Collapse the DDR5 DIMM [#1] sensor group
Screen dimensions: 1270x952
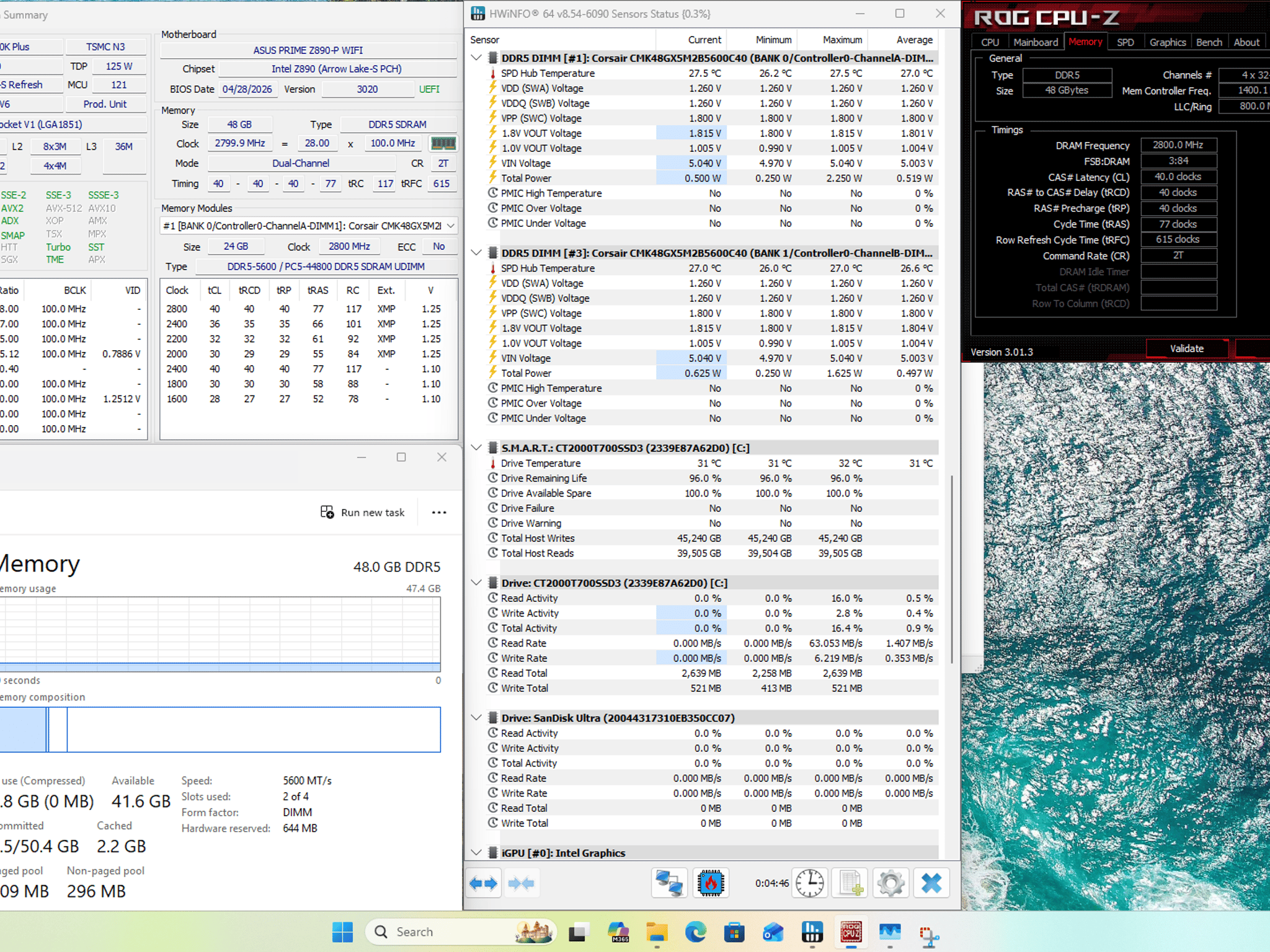[x=476, y=58]
